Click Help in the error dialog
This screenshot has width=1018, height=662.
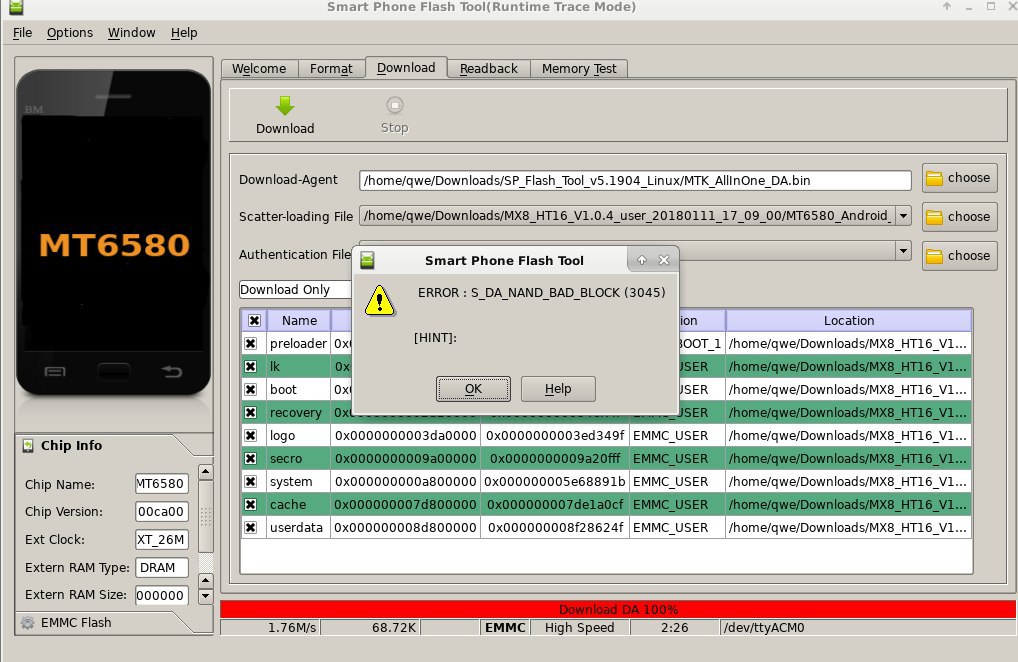click(x=558, y=389)
